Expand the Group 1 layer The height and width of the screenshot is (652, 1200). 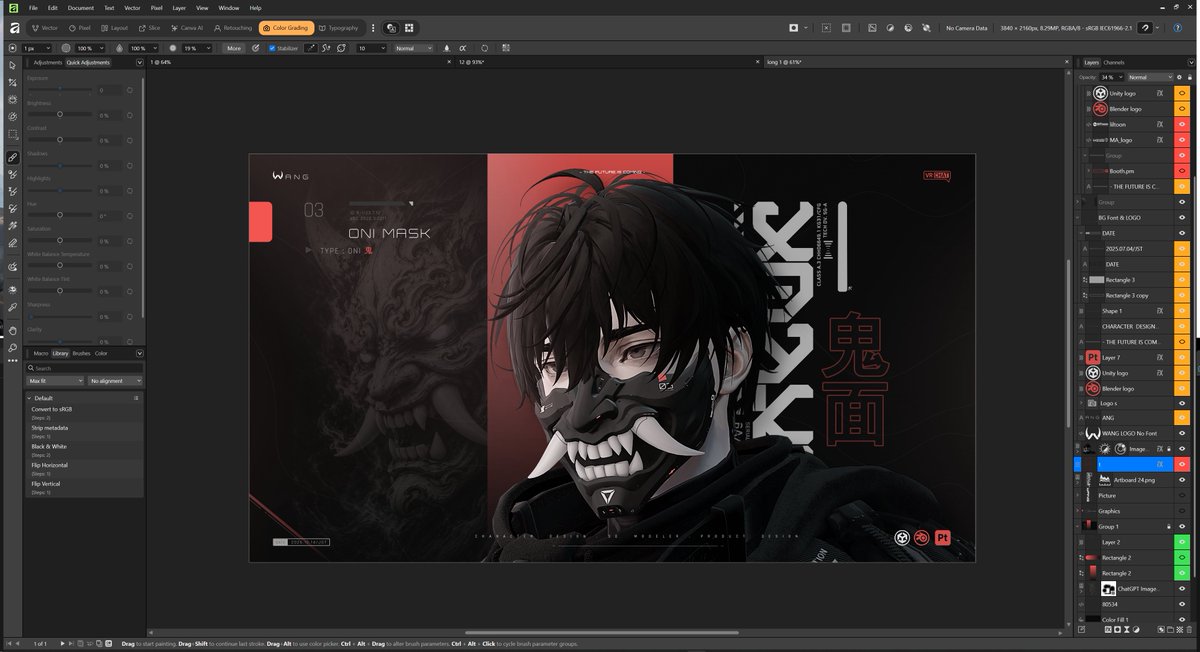click(1079, 526)
